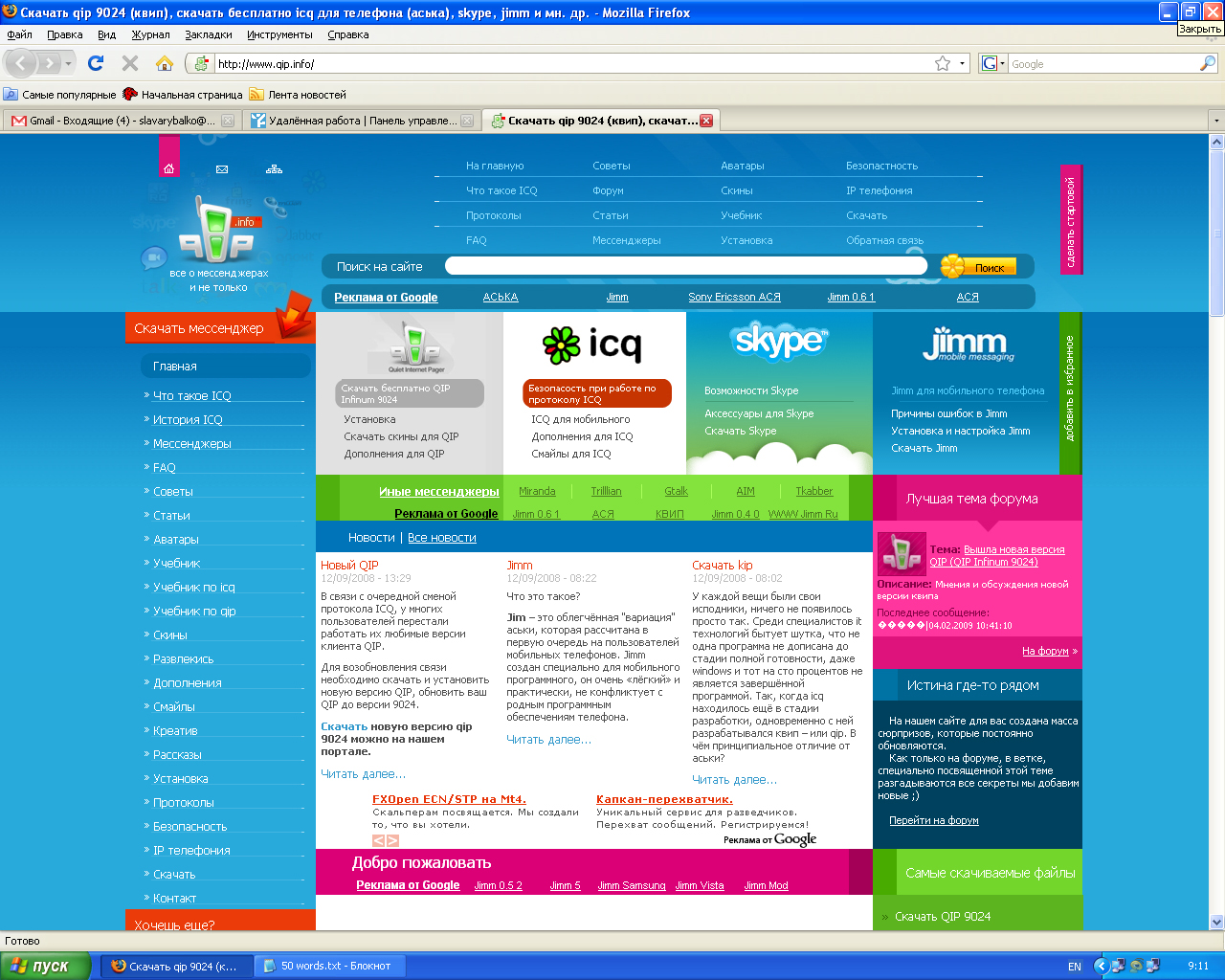Click the scrollbar down arrow
The image size is (1225, 980).
tap(1216, 923)
